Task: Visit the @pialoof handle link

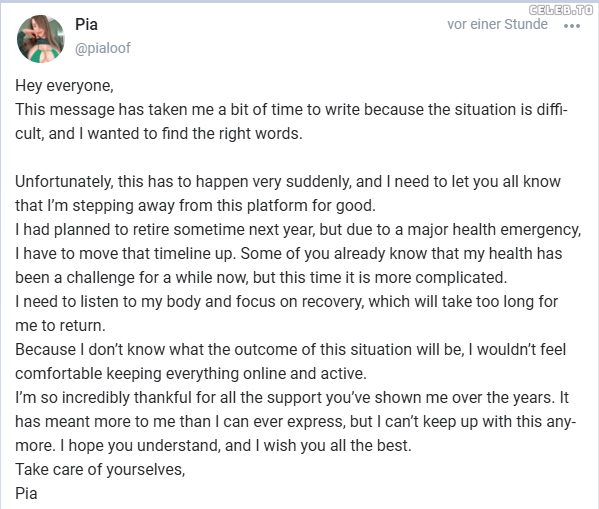Action: click(x=103, y=48)
